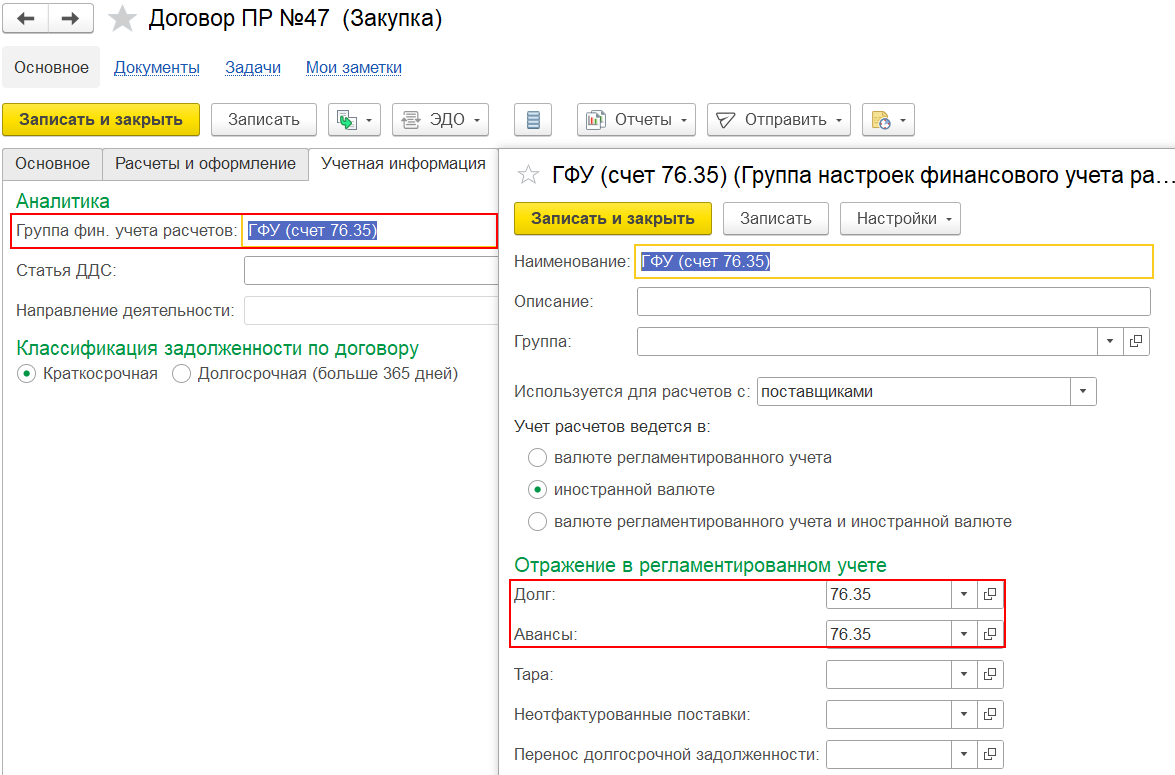Click the list icon button in toolbar
This screenshot has width=1175, height=775.
coord(533,120)
